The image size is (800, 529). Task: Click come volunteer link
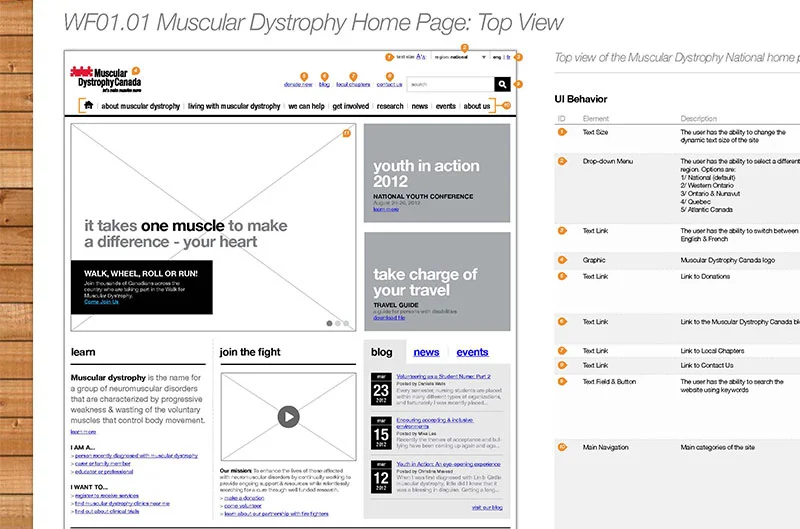point(243,506)
